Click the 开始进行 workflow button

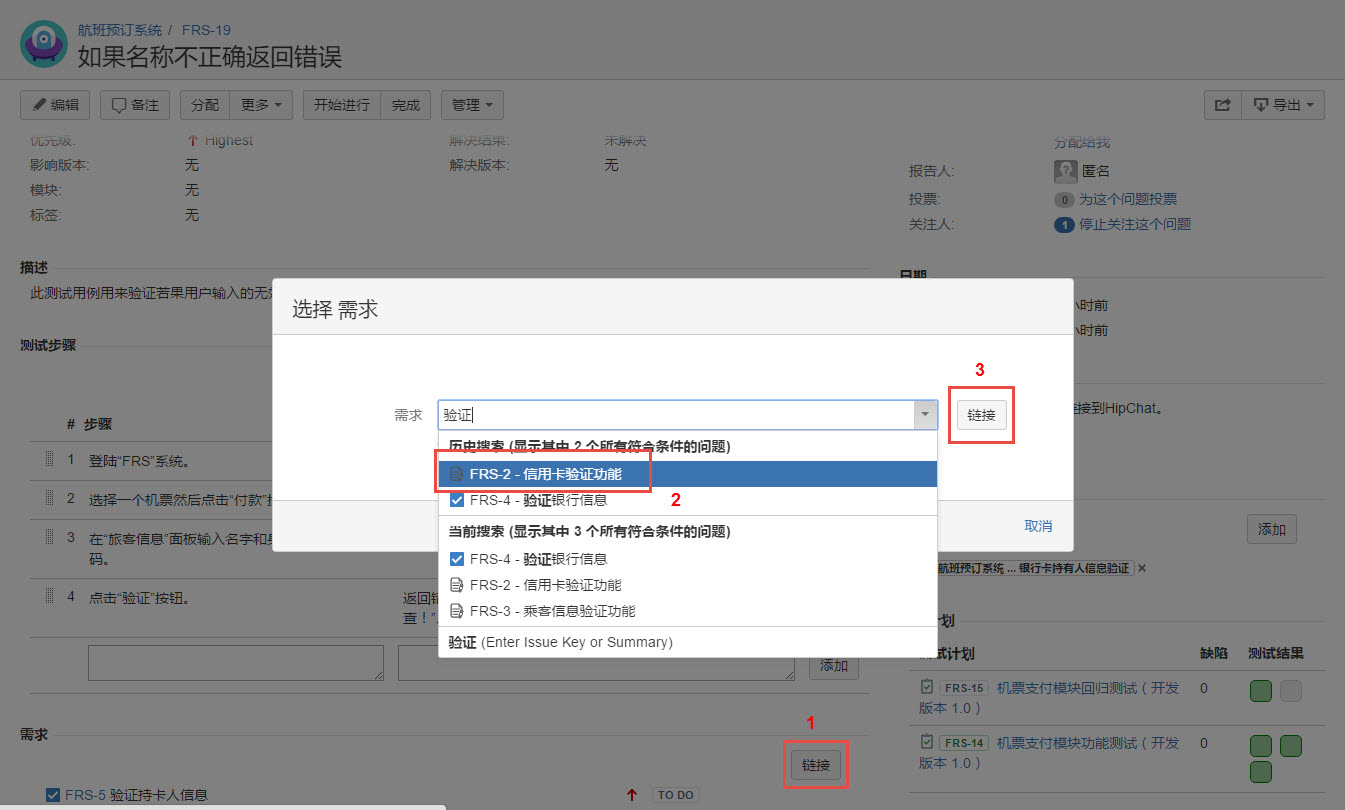click(x=342, y=105)
